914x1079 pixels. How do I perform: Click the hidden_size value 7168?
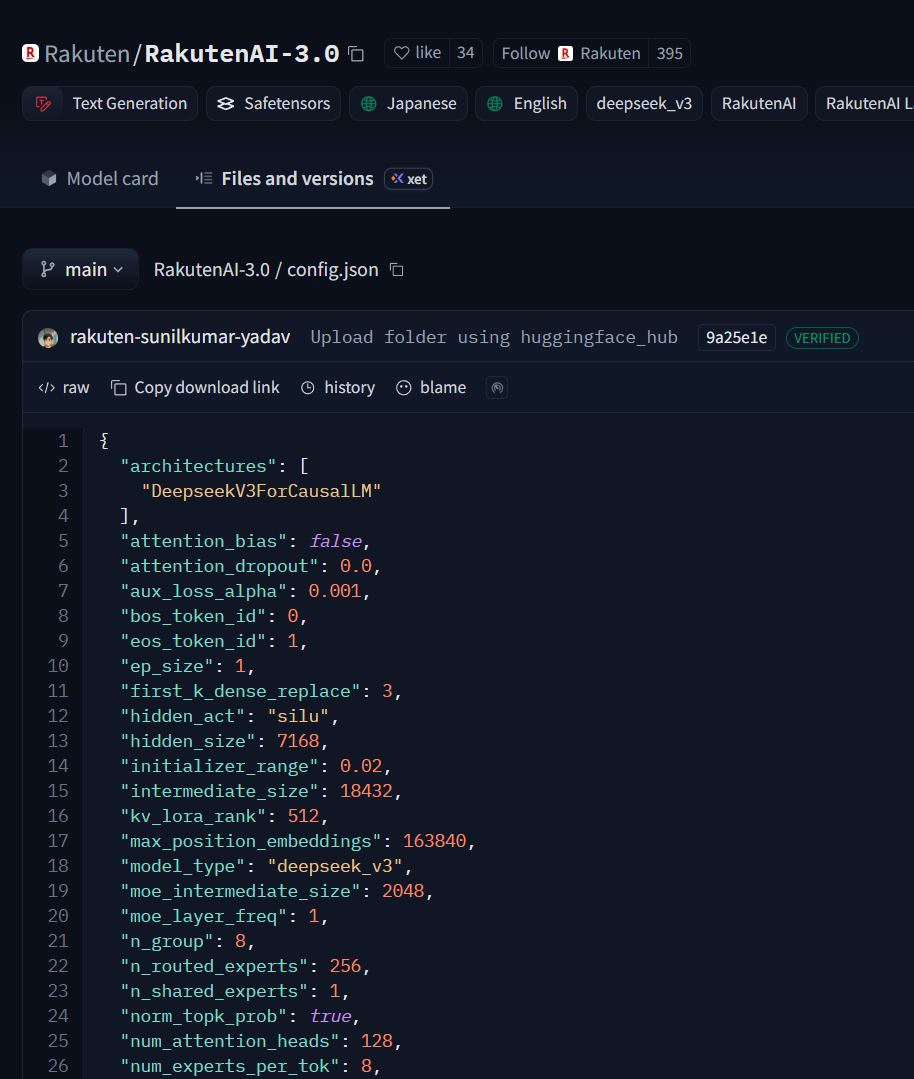(x=298, y=741)
